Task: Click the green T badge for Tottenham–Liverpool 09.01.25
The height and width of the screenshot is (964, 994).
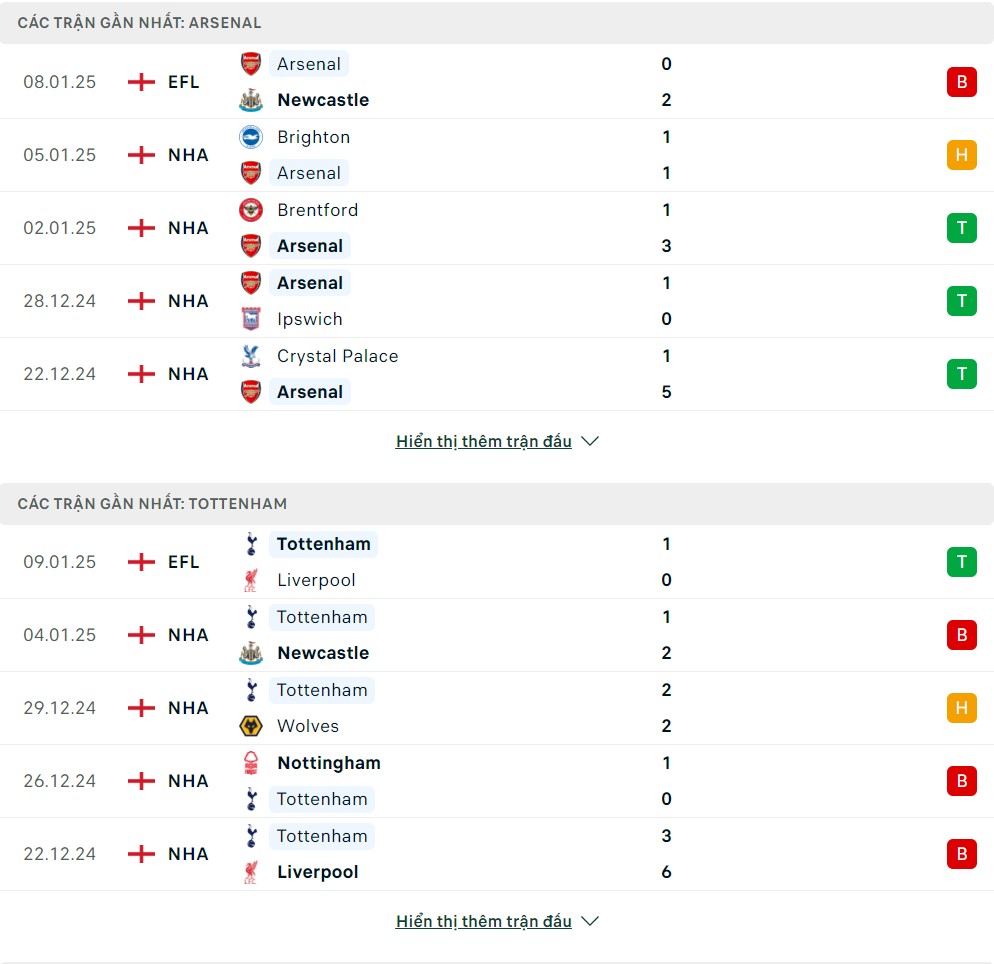Action: (962, 562)
